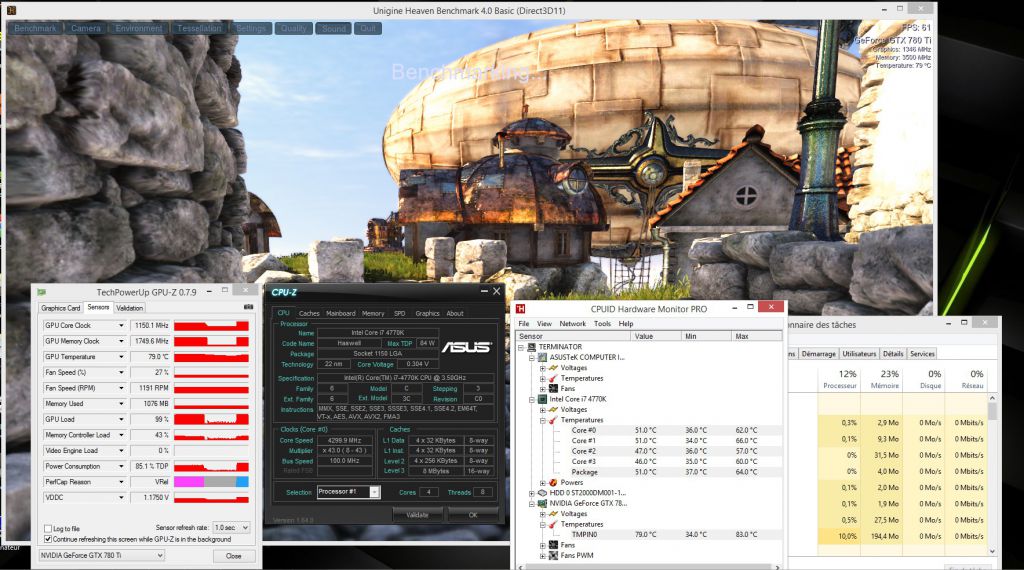Open the SPD tab in CPU-Z
The image size is (1024, 570).
(400, 313)
